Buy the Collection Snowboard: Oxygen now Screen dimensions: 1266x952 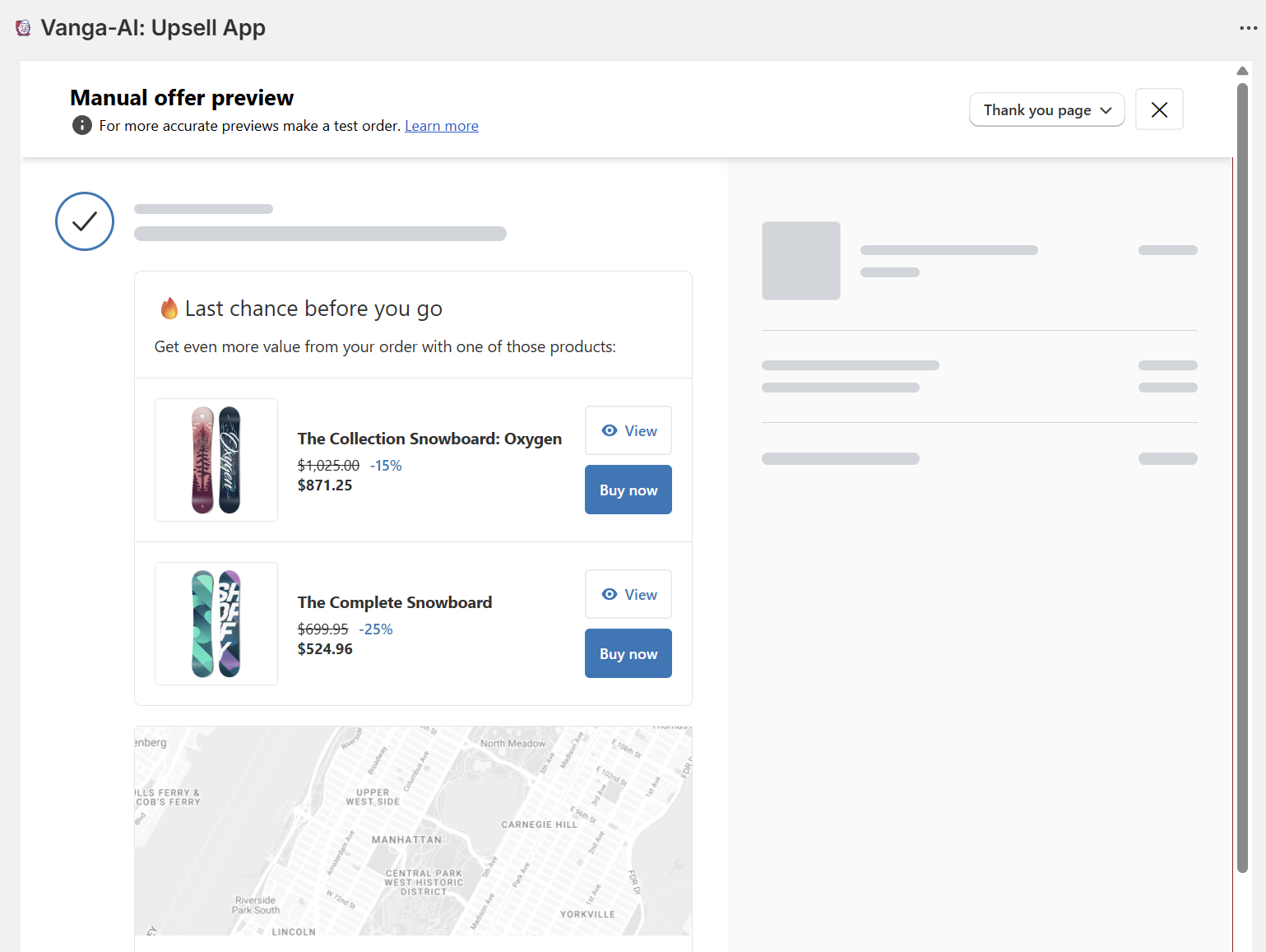pos(628,490)
